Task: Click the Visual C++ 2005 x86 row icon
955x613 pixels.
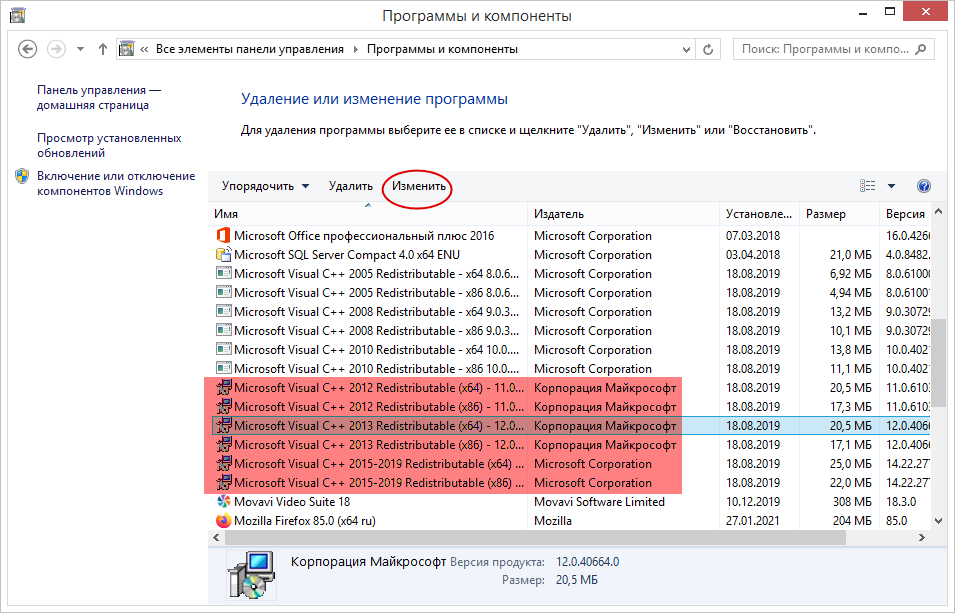Action: tap(224, 292)
